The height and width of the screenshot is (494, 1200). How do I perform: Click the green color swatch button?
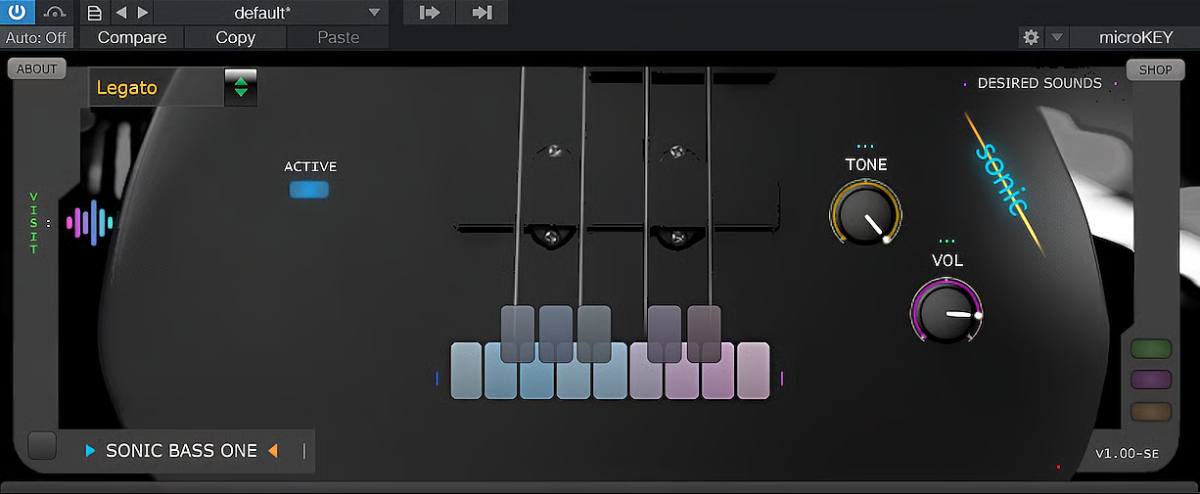[1151, 349]
